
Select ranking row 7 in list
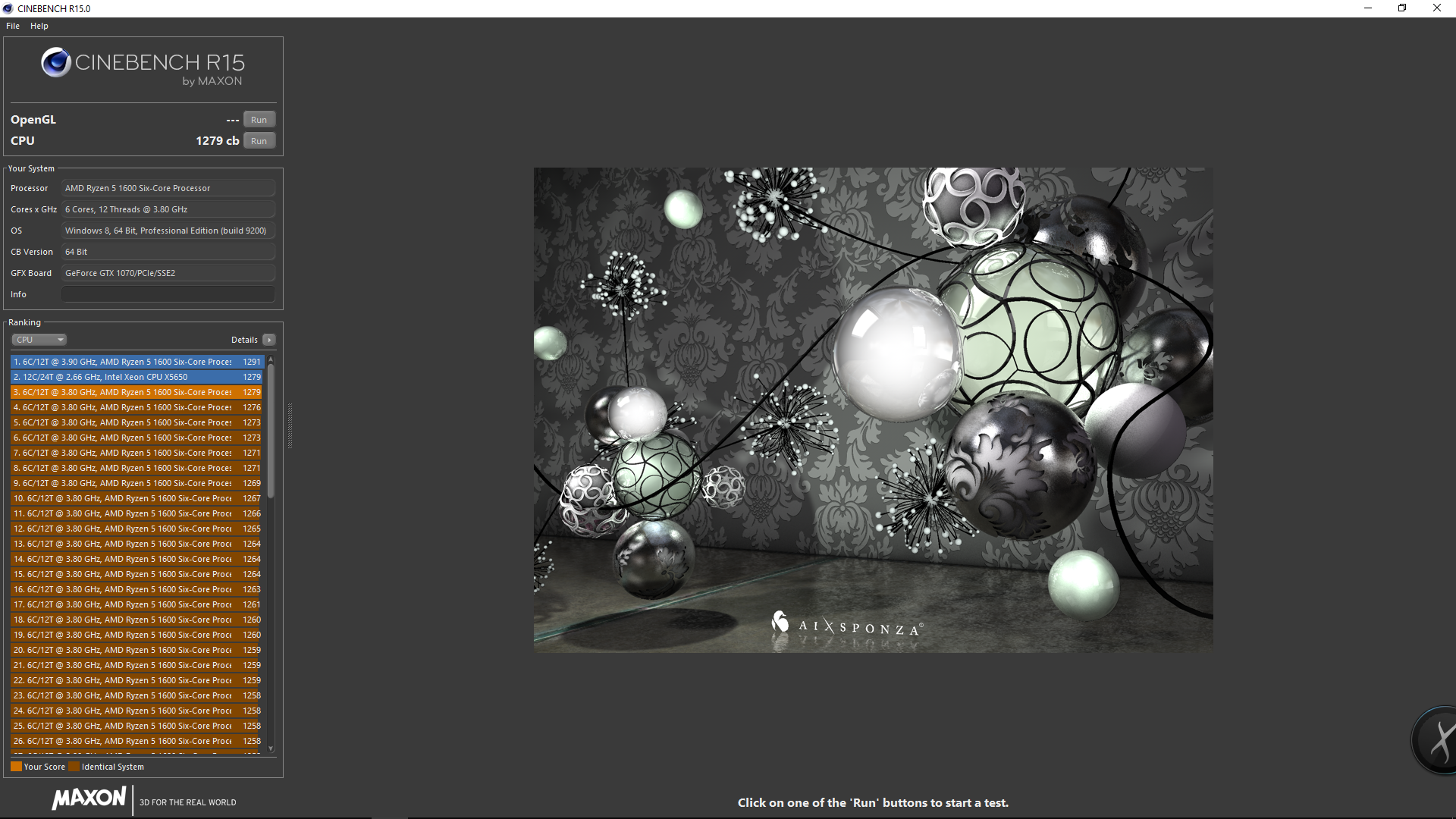pos(136,453)
